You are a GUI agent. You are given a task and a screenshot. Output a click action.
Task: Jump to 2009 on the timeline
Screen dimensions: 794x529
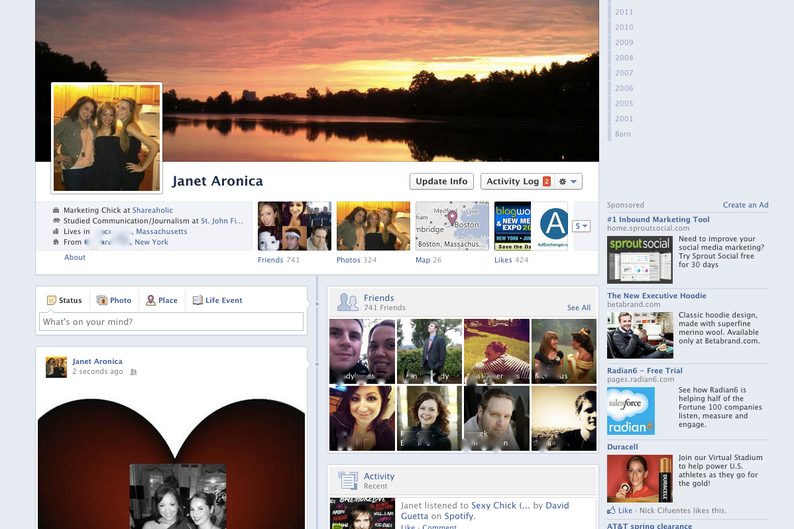click(x=624, y=42)
